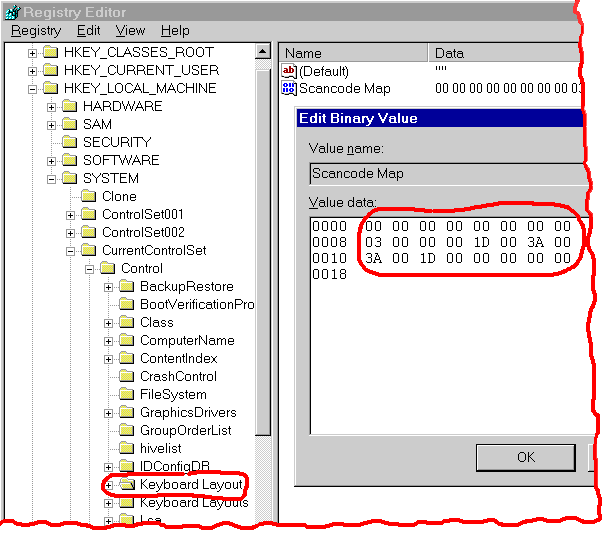The width and height of the screenshot is (608, 533).
Task: Click inside the Value data hex editor
Action: (452, 326)
